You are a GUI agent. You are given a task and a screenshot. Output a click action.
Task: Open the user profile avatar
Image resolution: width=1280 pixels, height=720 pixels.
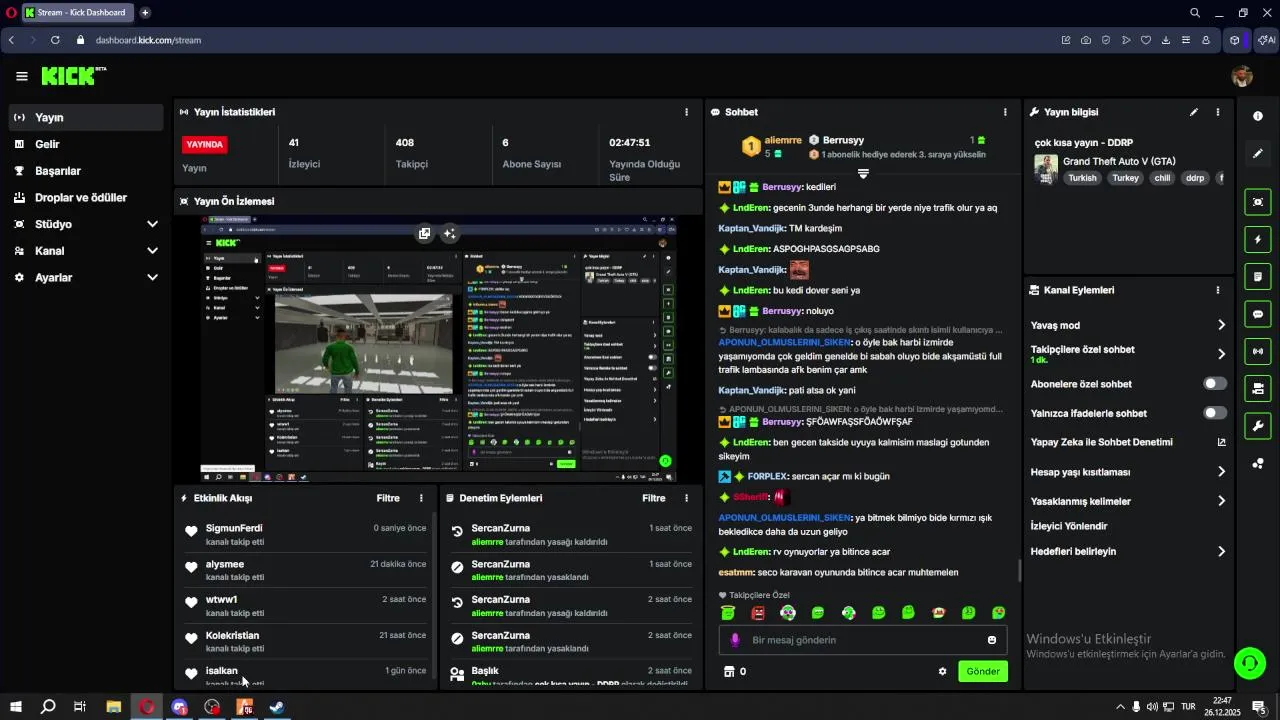(x=1242, y=76)
